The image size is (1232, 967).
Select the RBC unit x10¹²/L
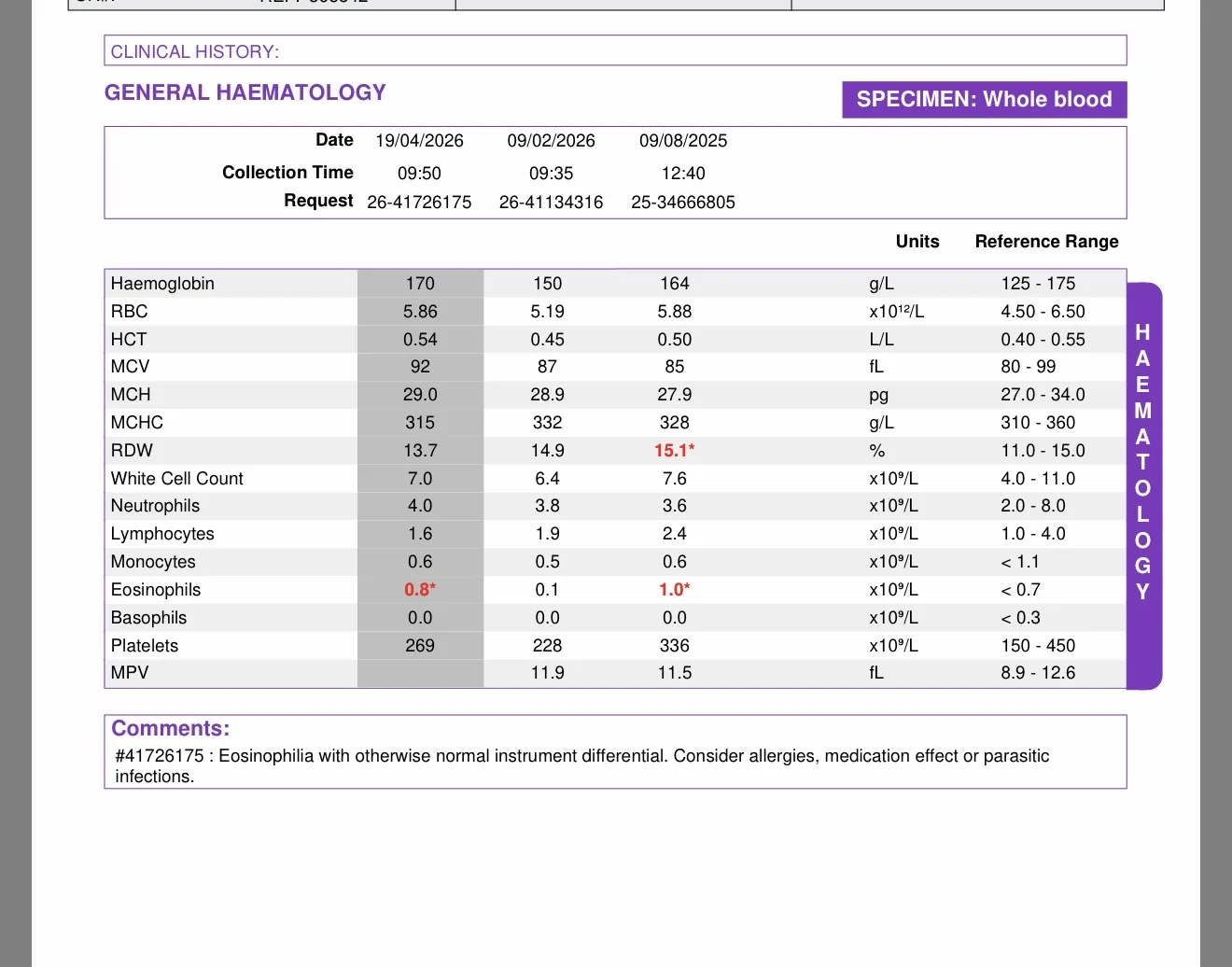tap(897, 312)
